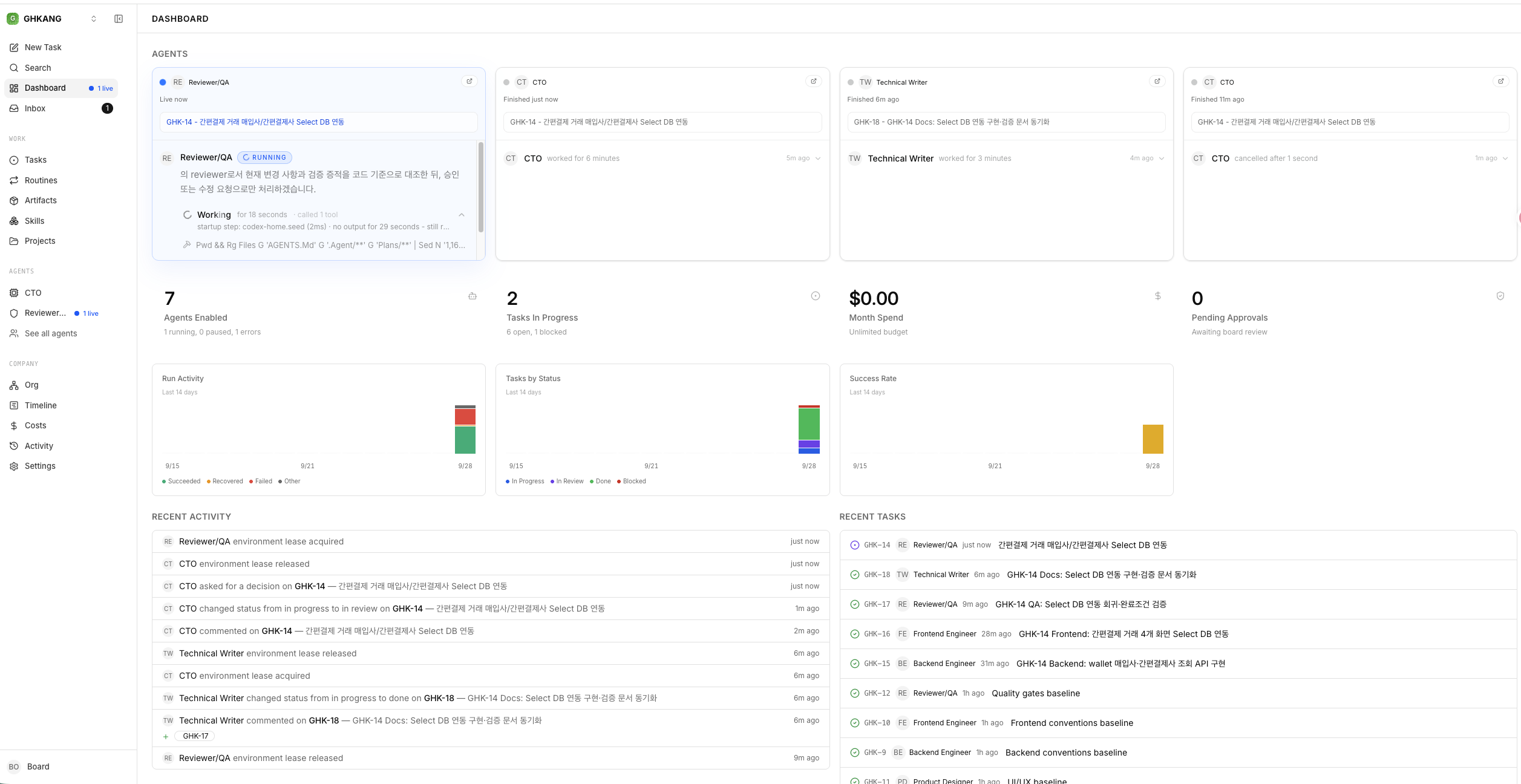
Task: Open the Activity page
Action: (61, 446)
